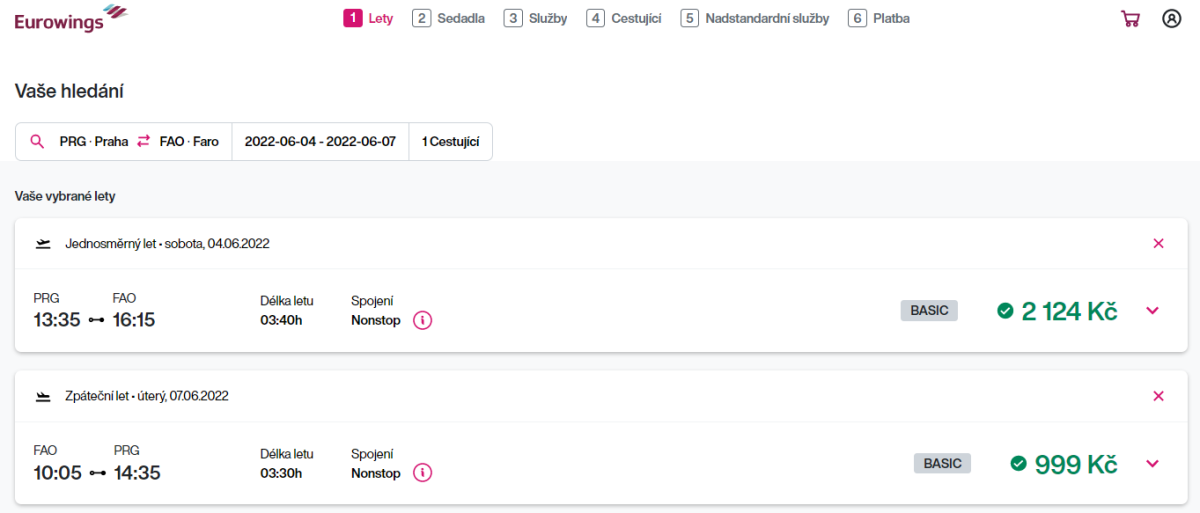Screen dimensions: 1200x513
Task: Click the search magnifier icon
Action: (x=38, y=142)
